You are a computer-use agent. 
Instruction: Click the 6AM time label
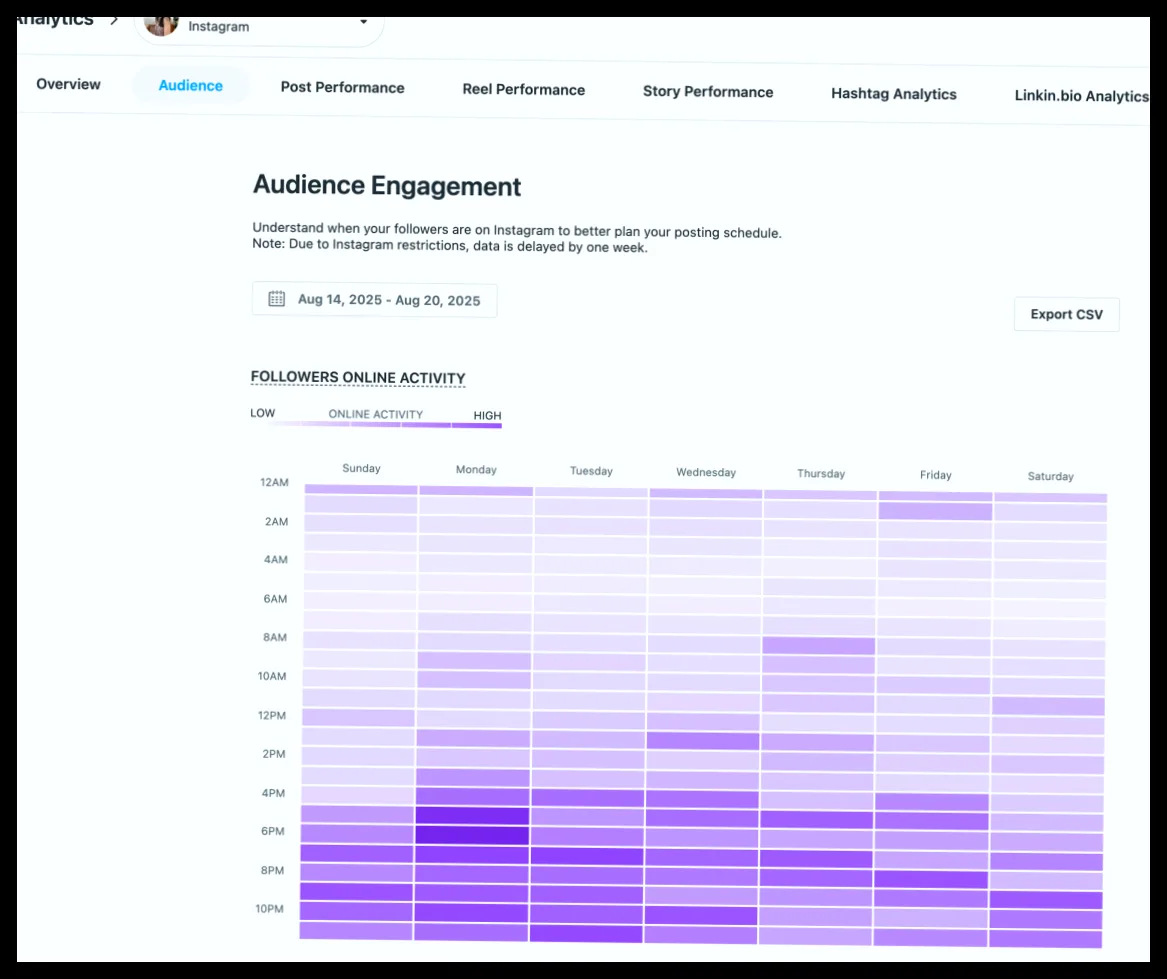(275, 599)
